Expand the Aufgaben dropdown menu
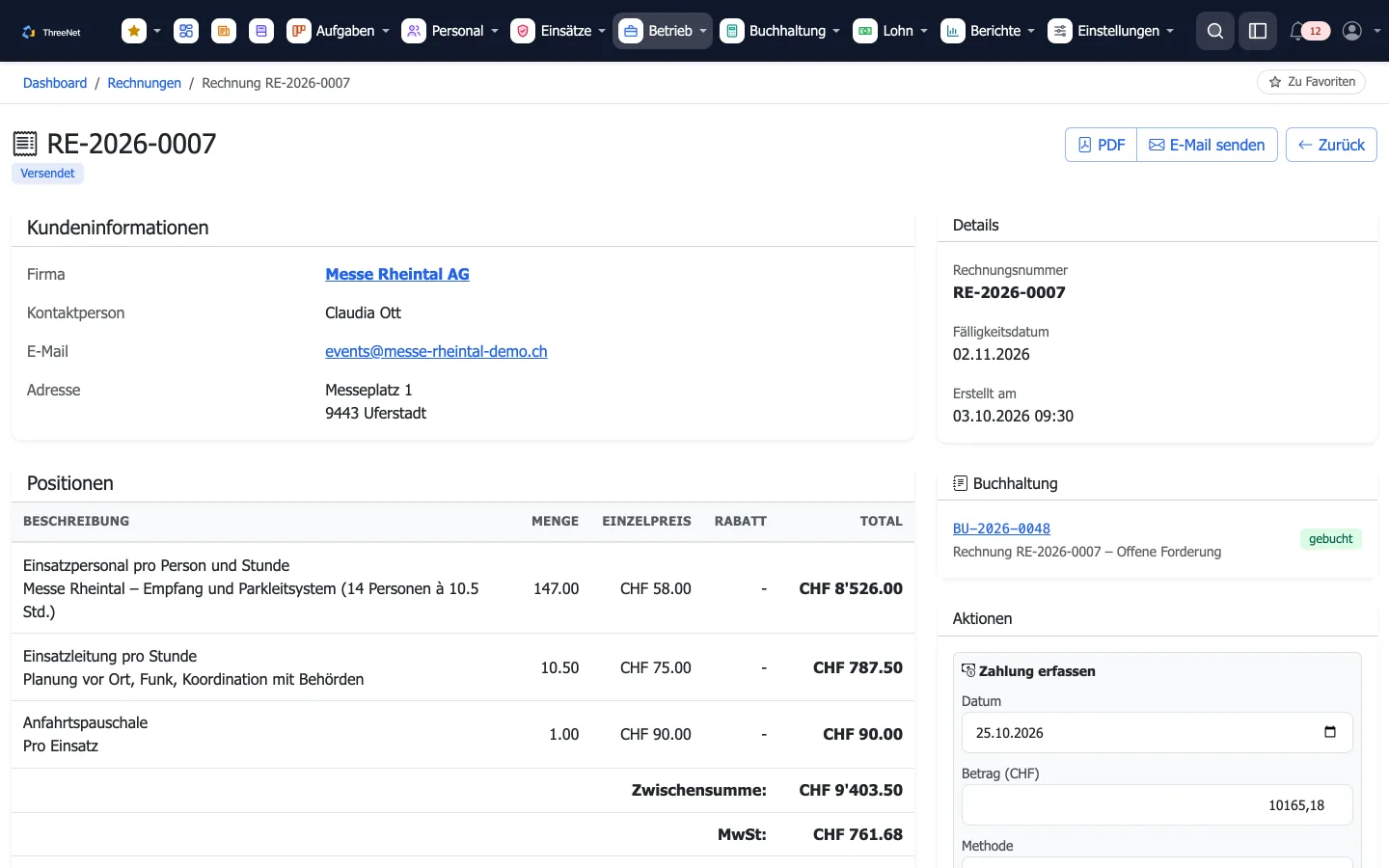 point(339,31)
